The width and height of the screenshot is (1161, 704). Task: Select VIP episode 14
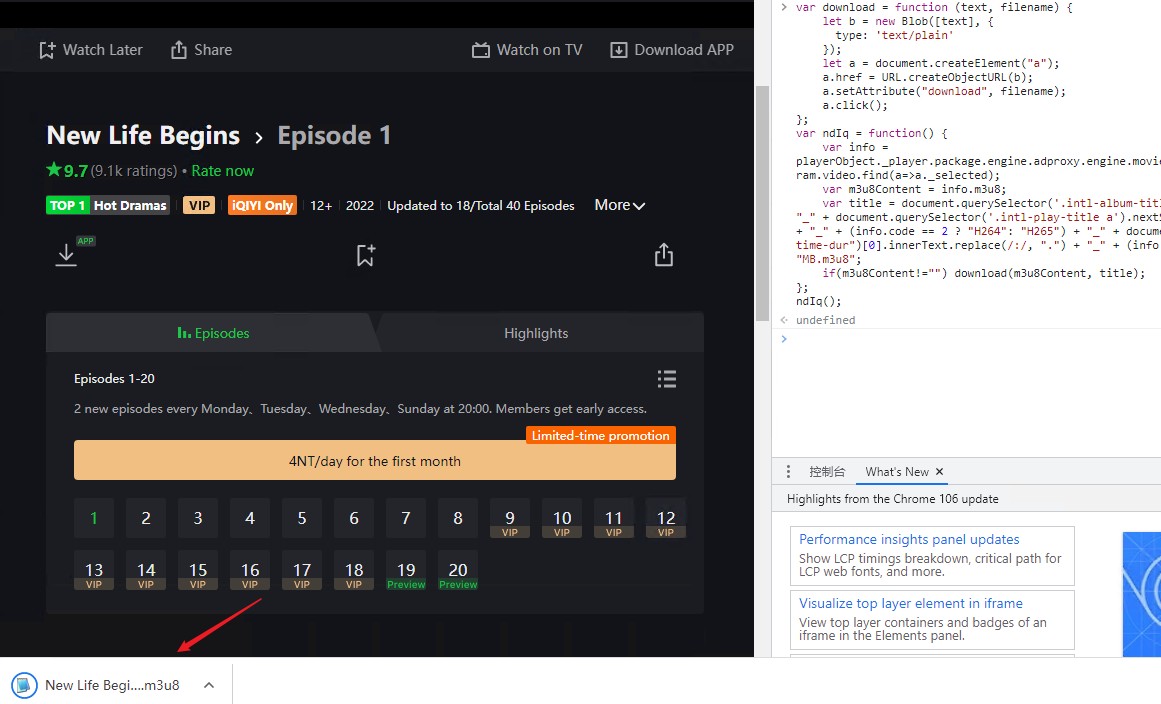pyautogui.click(x=146, y=570)
